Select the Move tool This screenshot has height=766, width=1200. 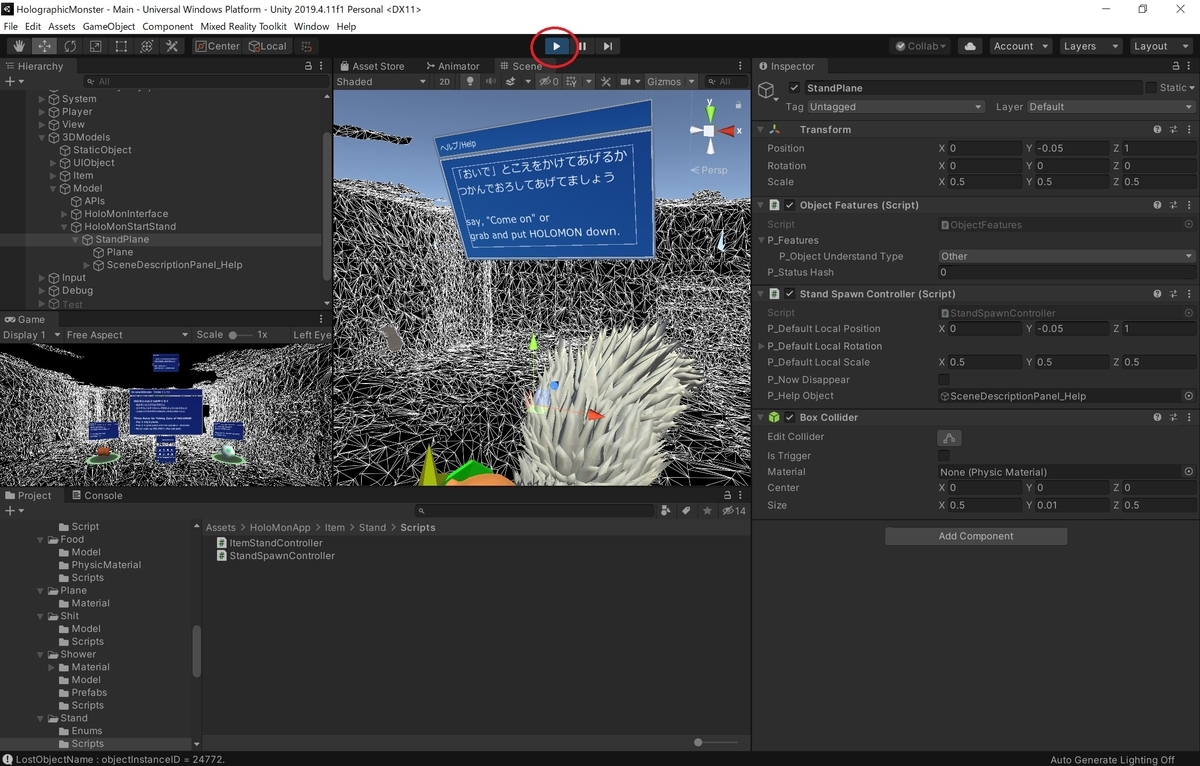coord(45,46)
